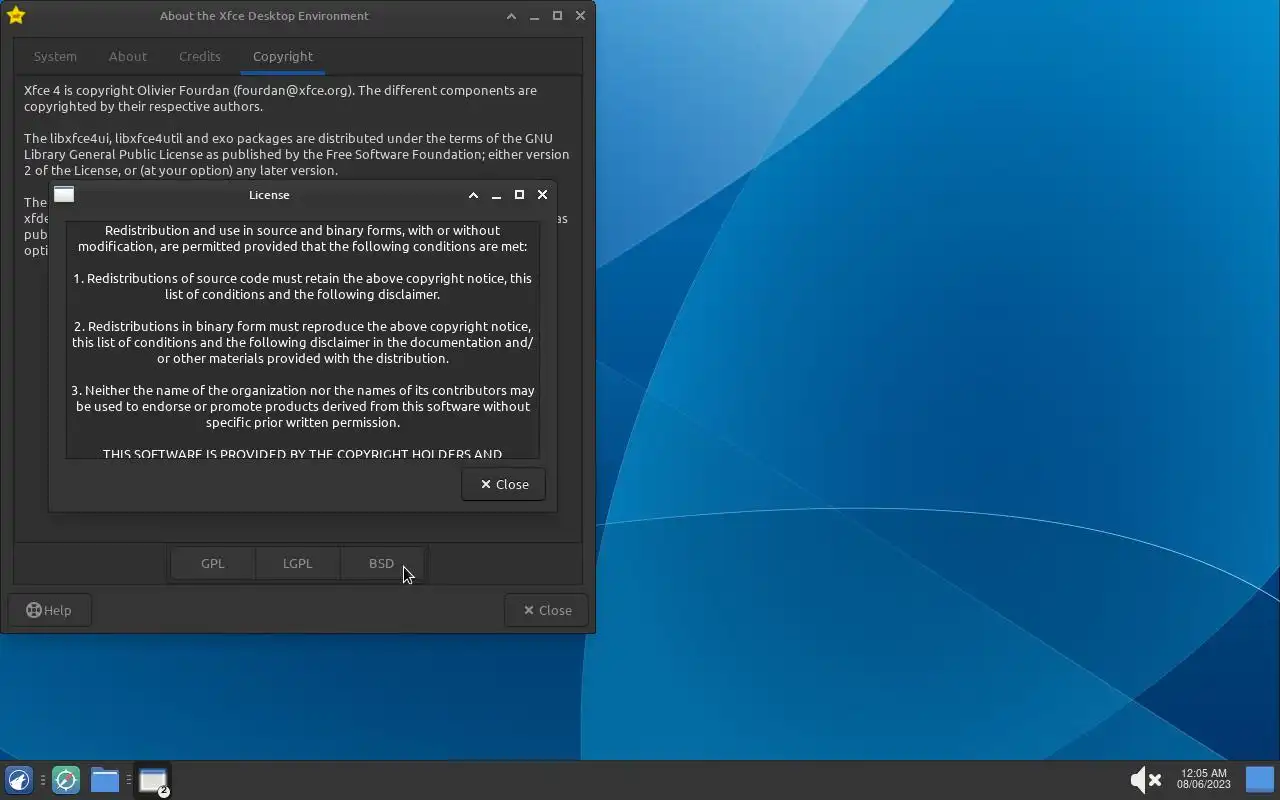Roll up the About Xfce window
This screenshot has width=1280, height=800.
coord(511,16)
